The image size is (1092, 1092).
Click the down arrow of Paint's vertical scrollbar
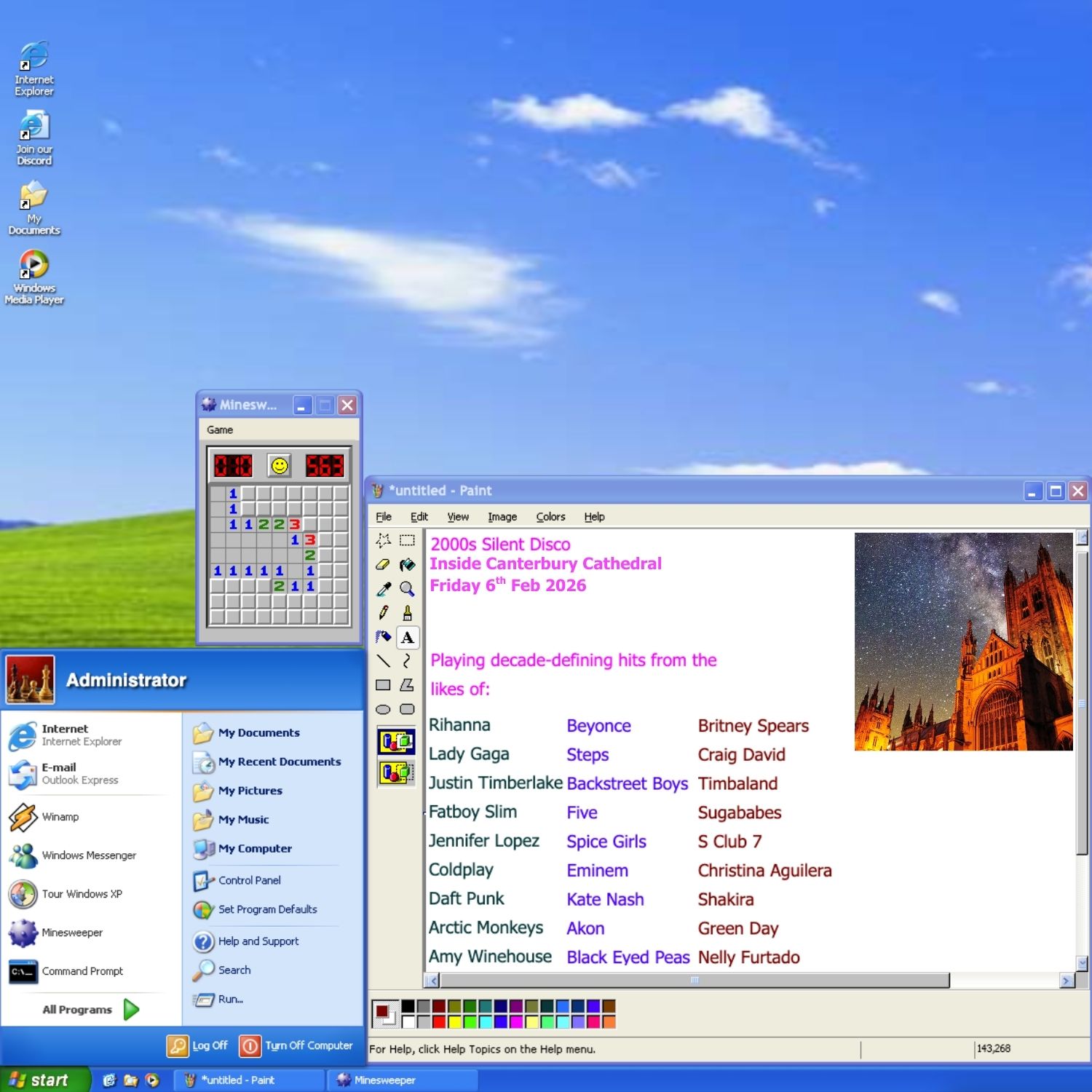(x=1083, y=963)
